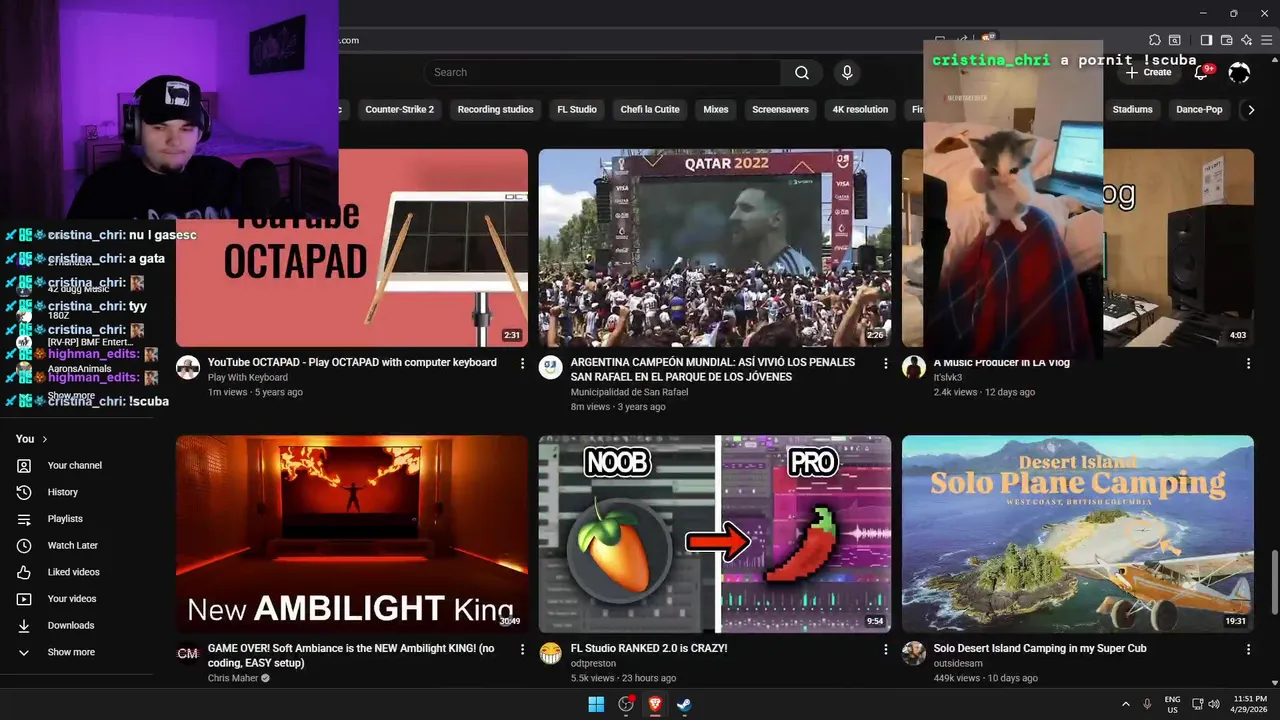Open the Brave browser search-tabs icon
Image resolution: width=1280 pixels, height=720 pixels.
point(1175,40)
